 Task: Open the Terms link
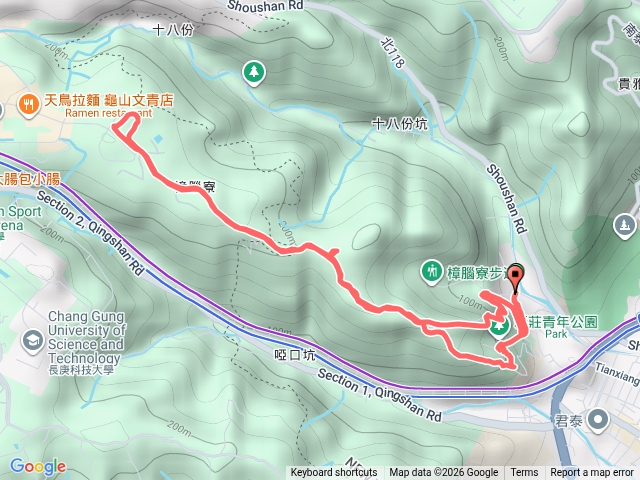[524, 473]
